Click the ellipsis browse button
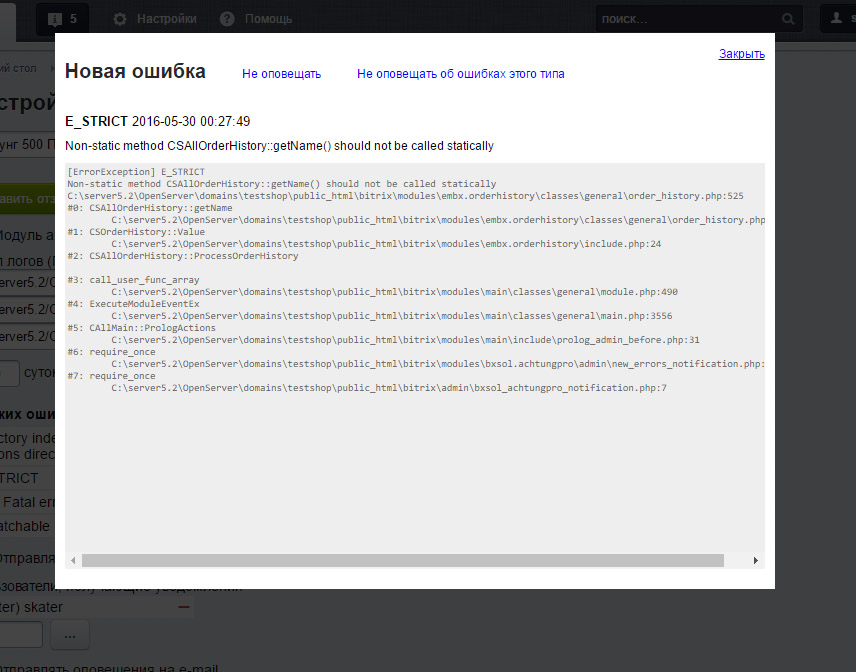The width and height of the screenshot is (856, 672). (70, 635)
